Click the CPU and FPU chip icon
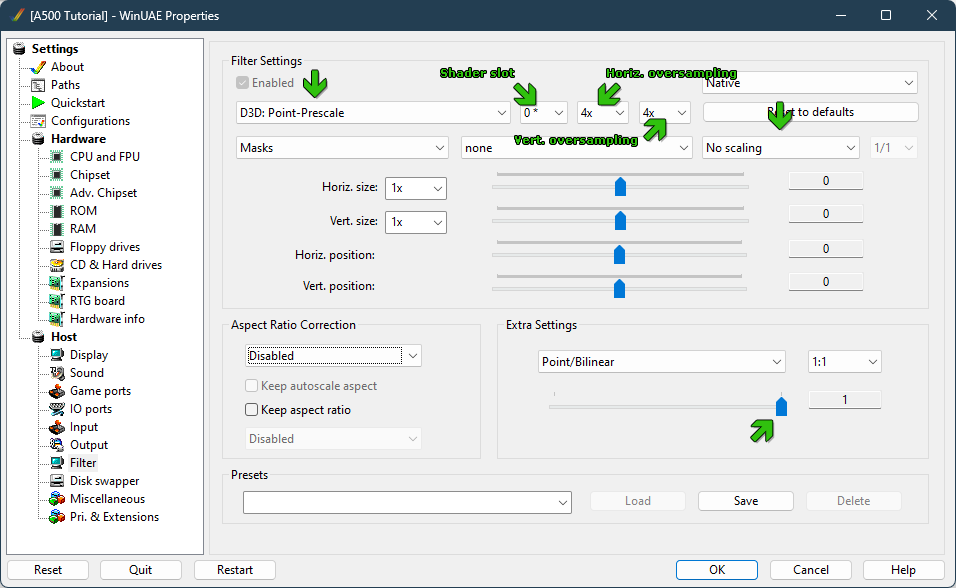956x588 pixels. tap(57, 157)
